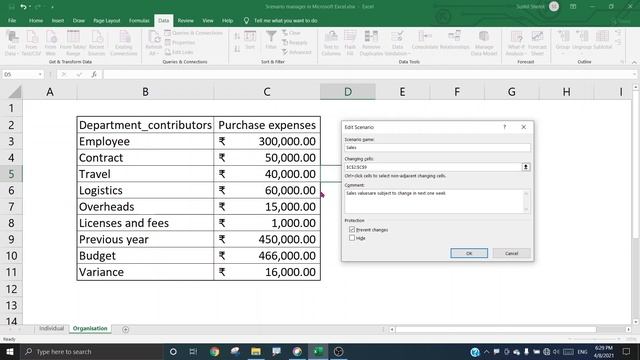Open Chrome from the taskbar

click(214, 351)
